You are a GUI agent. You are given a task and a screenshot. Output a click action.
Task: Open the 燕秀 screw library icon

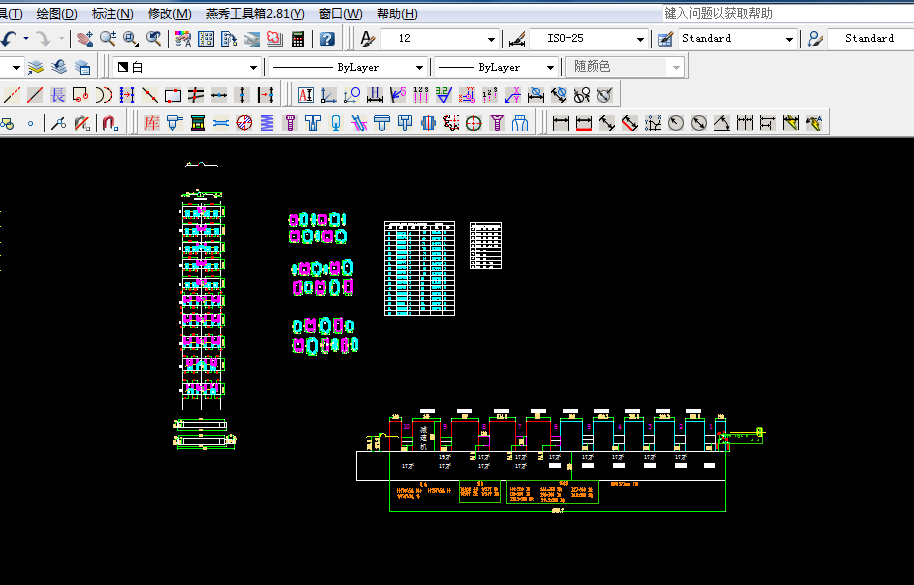coord(292,122)
